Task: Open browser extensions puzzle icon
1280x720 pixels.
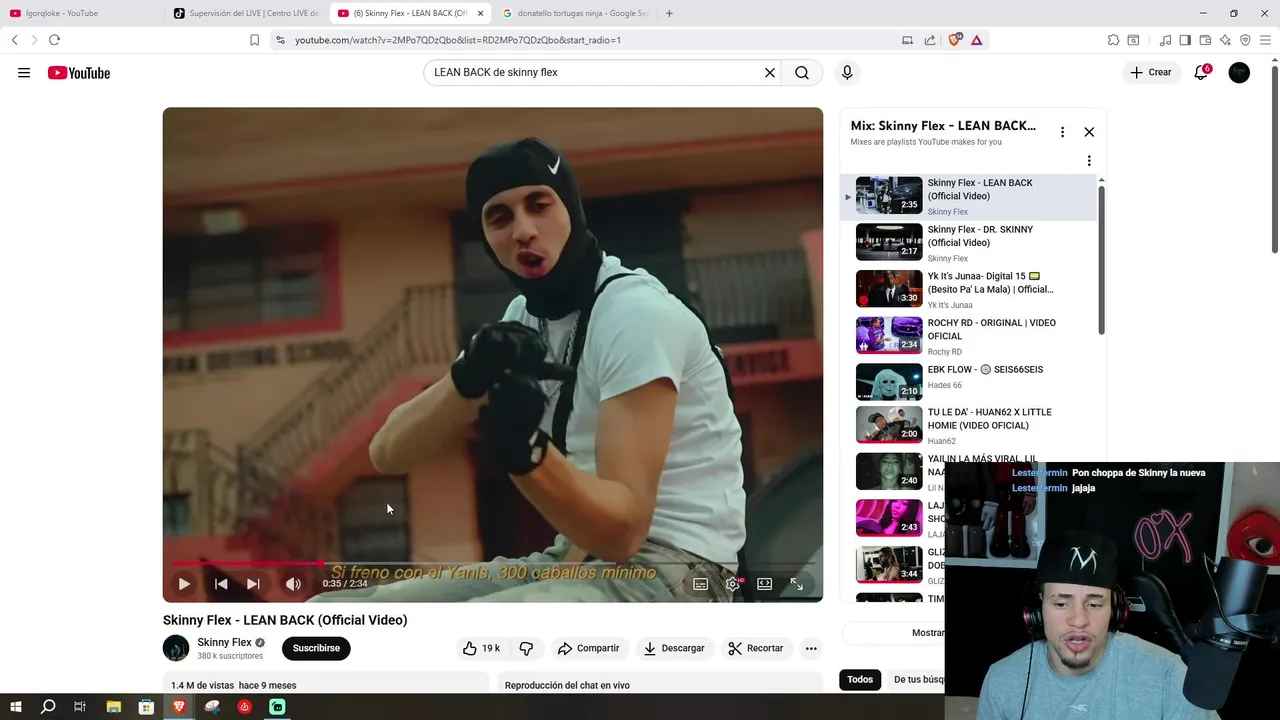Action: click(1113, 40)
